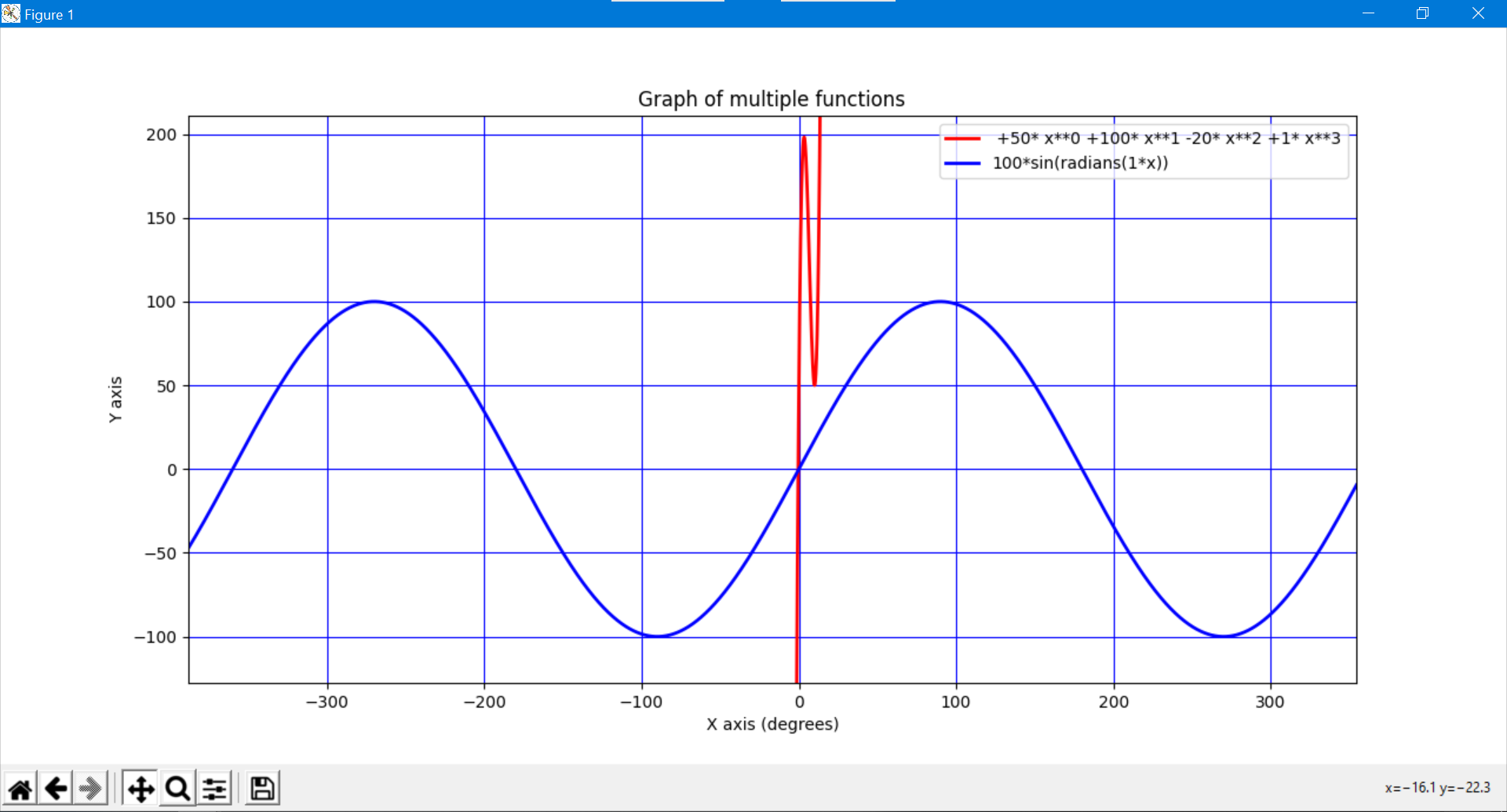Save the figure with the disk icon
This screenshot has width=1507, height=812.
[262, 788]
